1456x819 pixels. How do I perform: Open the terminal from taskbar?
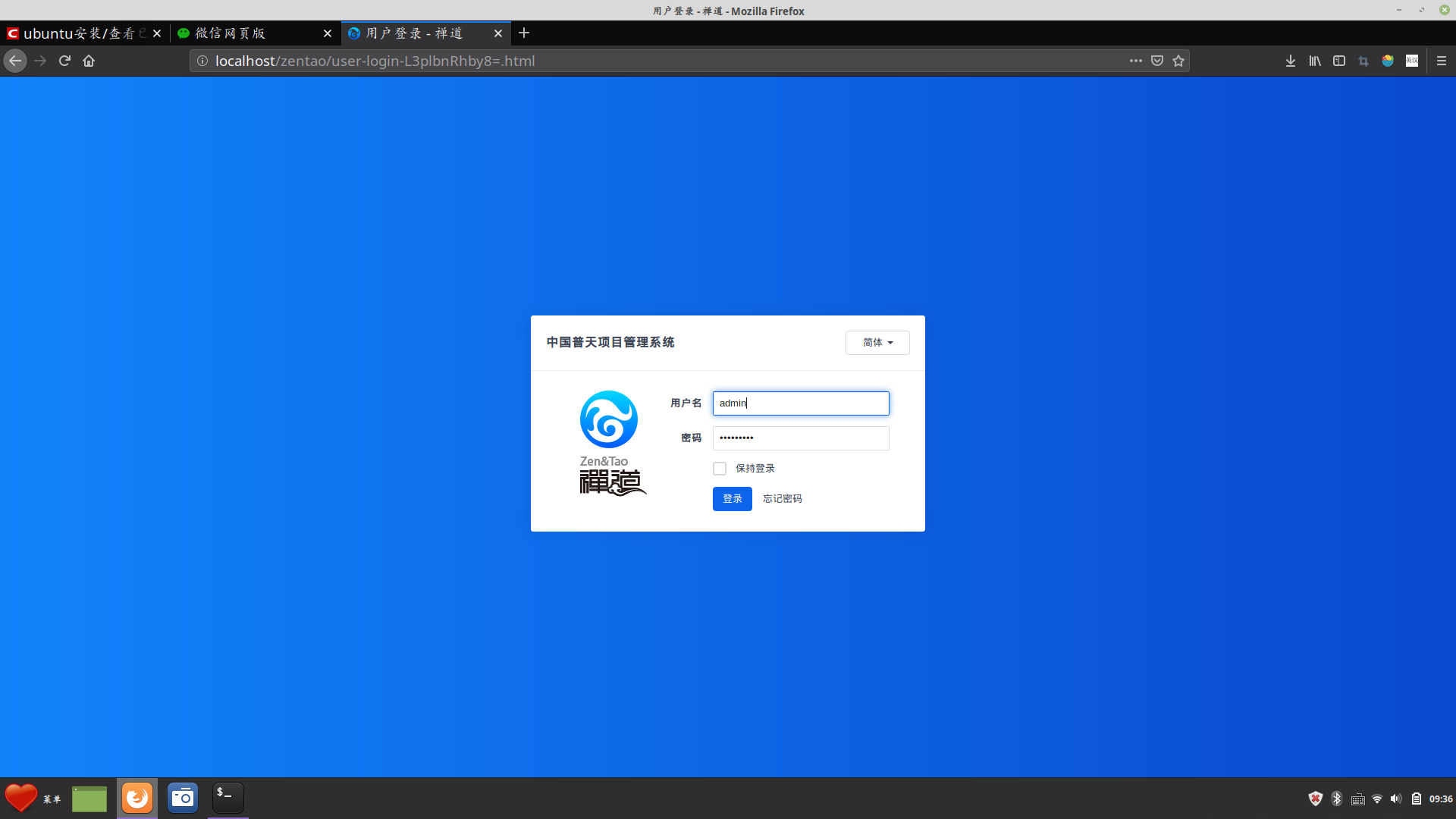pyautogui.click(x=227, y=798)
